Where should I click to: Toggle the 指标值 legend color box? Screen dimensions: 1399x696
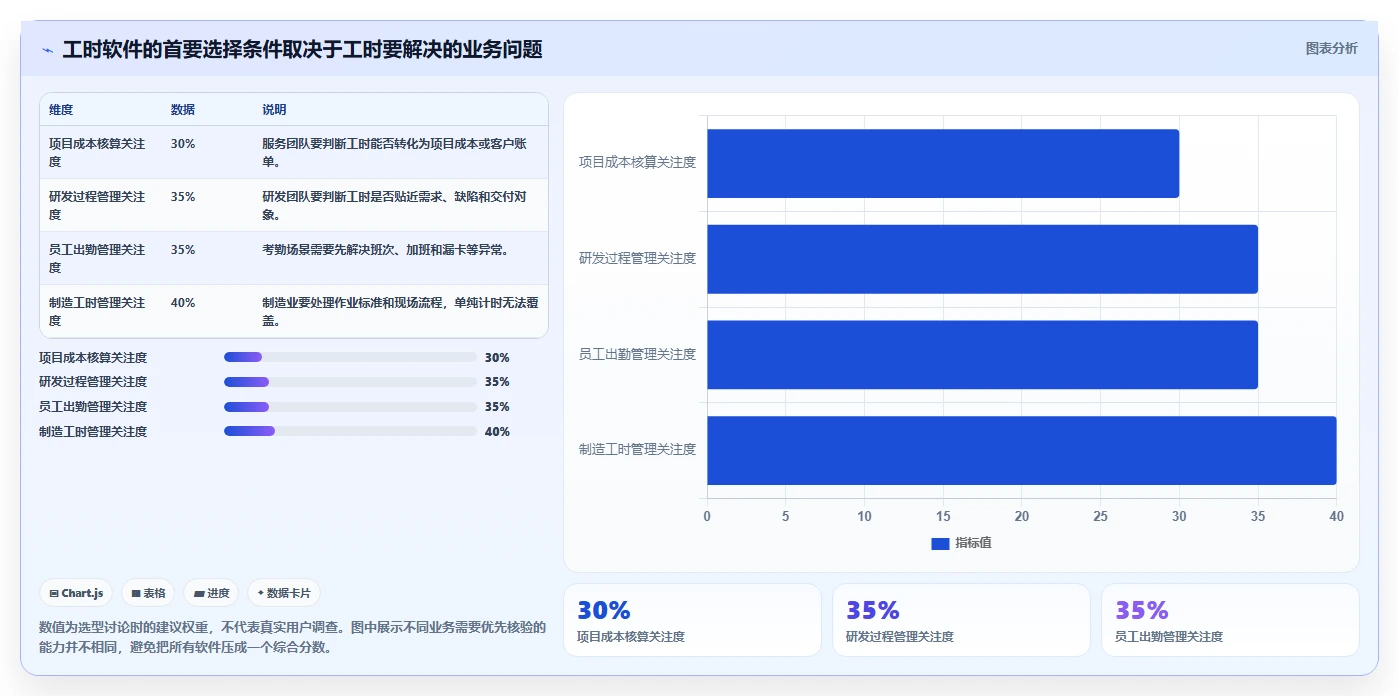click(x=939, y=543)
